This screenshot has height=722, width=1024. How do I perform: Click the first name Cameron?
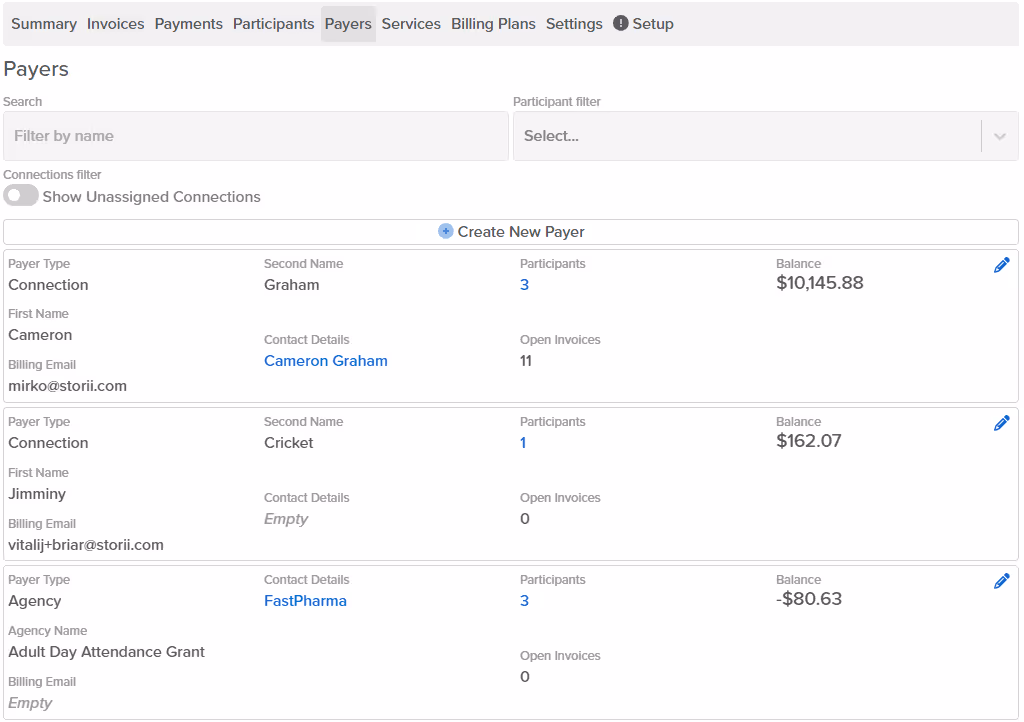[40, 335]
